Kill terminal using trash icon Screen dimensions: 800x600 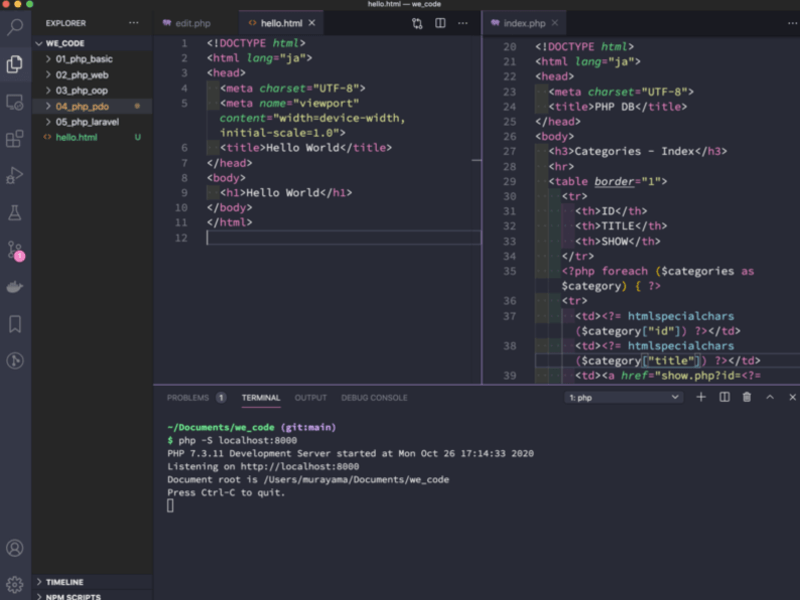[x=747, y=397]
